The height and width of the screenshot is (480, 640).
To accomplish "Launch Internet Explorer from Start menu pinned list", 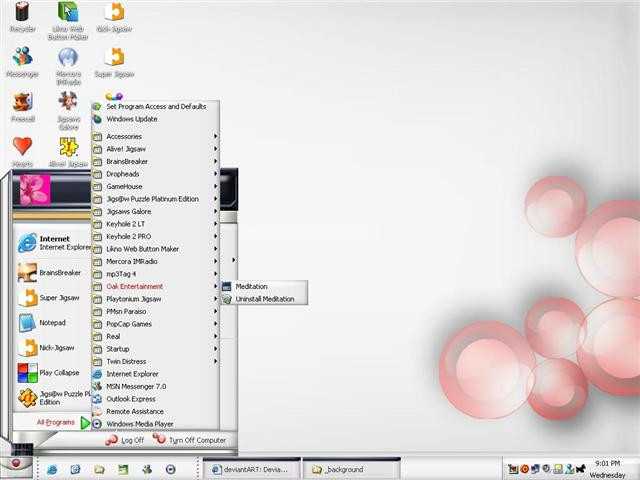I will coord(53,243).
